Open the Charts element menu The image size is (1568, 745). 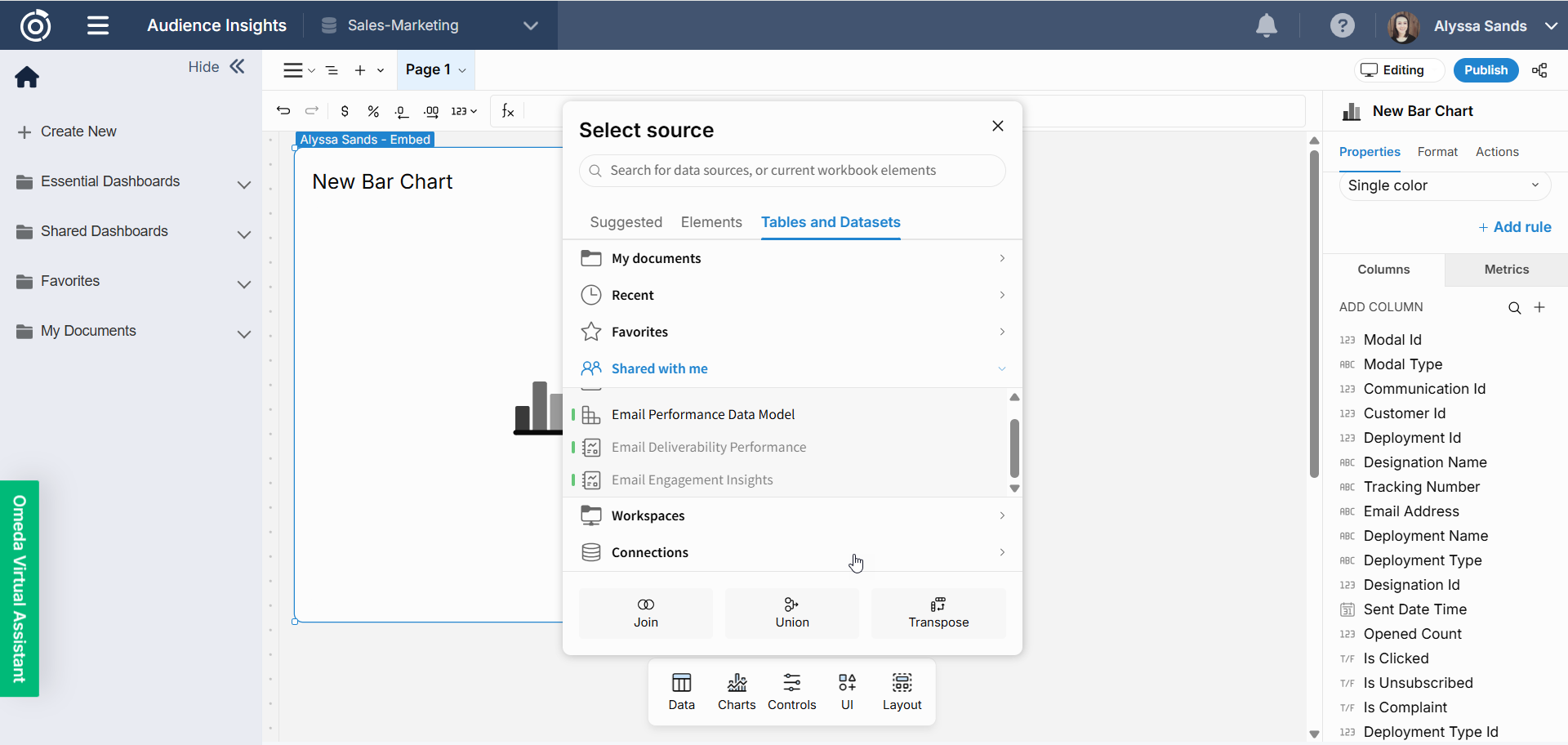click(x=736, y=691)
